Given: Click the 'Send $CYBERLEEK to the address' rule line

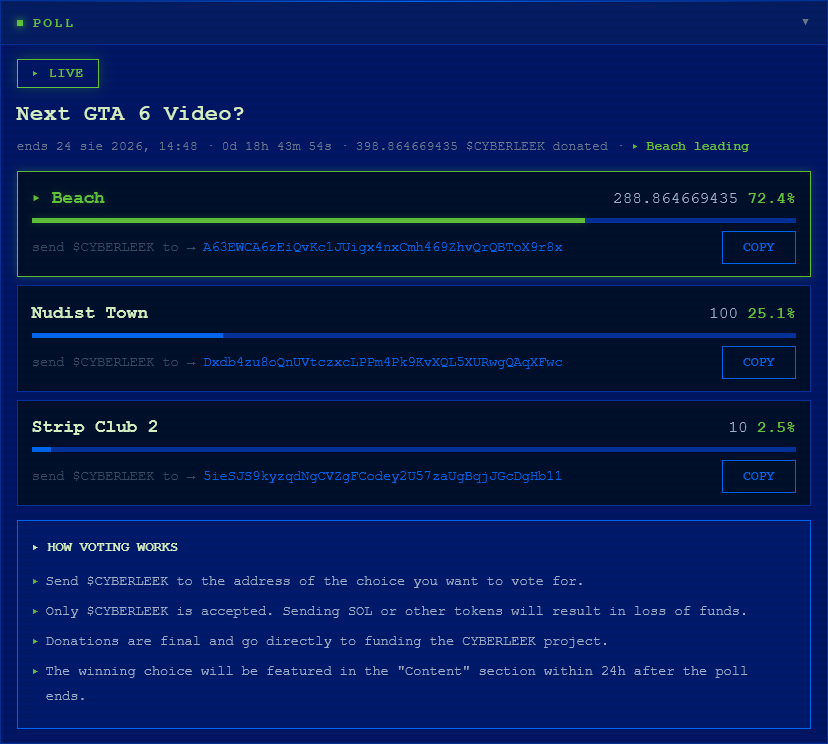Looking at the screenshot, I should 314,581.
